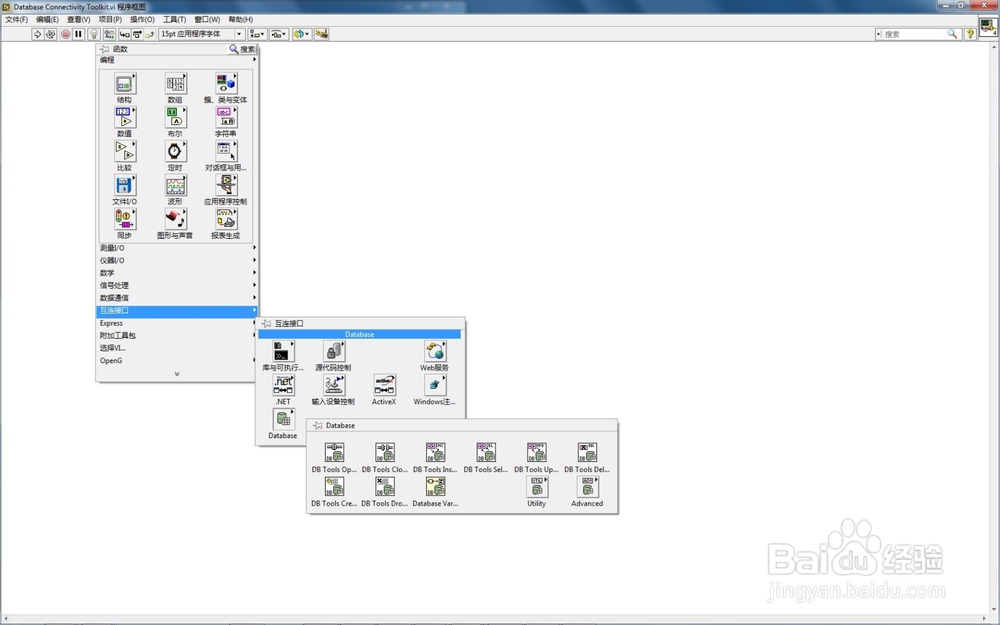
Task: Click the Run arrow toolbar button
Action: point(38,34)
